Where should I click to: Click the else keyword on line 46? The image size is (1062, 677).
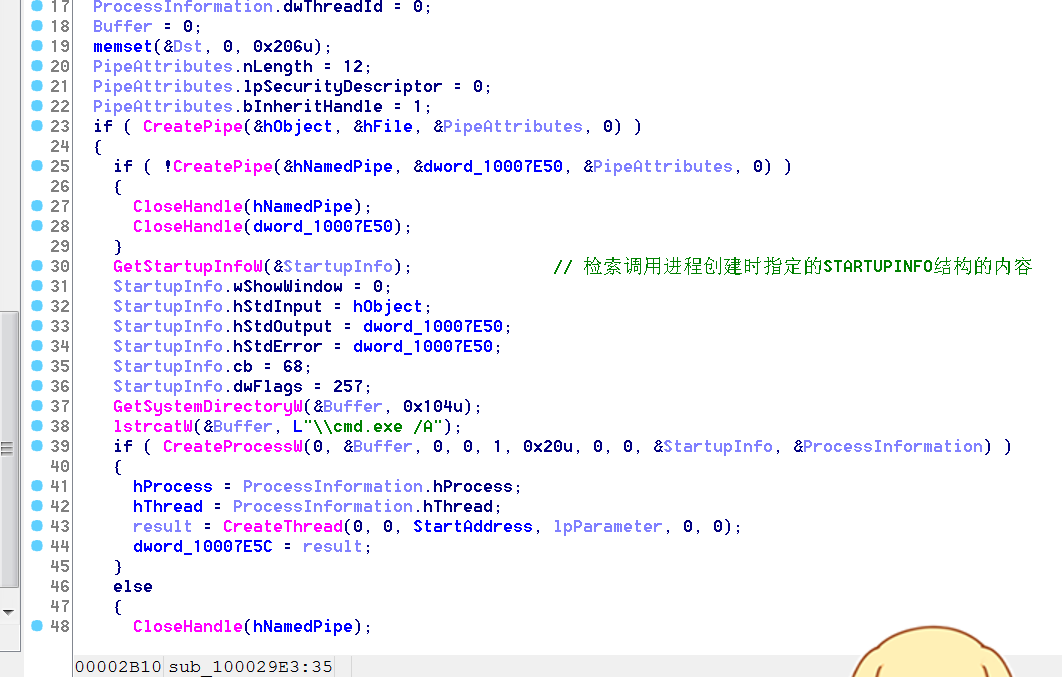133,587
